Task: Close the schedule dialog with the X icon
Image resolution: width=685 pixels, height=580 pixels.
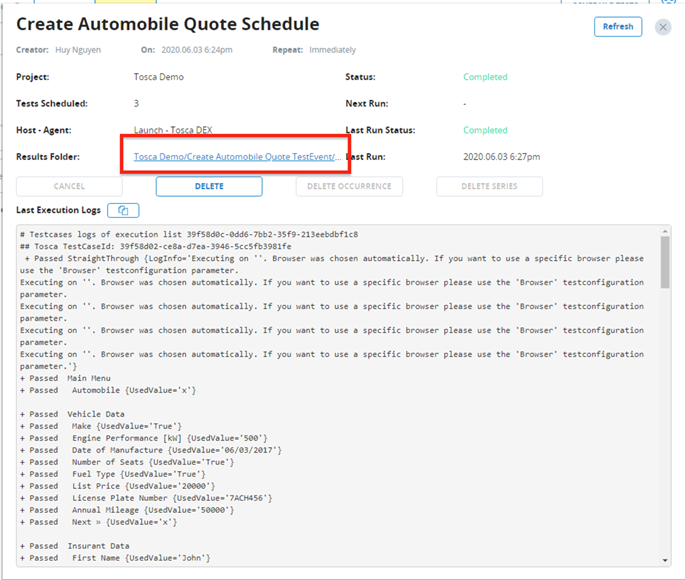Action: coord(663,27)
